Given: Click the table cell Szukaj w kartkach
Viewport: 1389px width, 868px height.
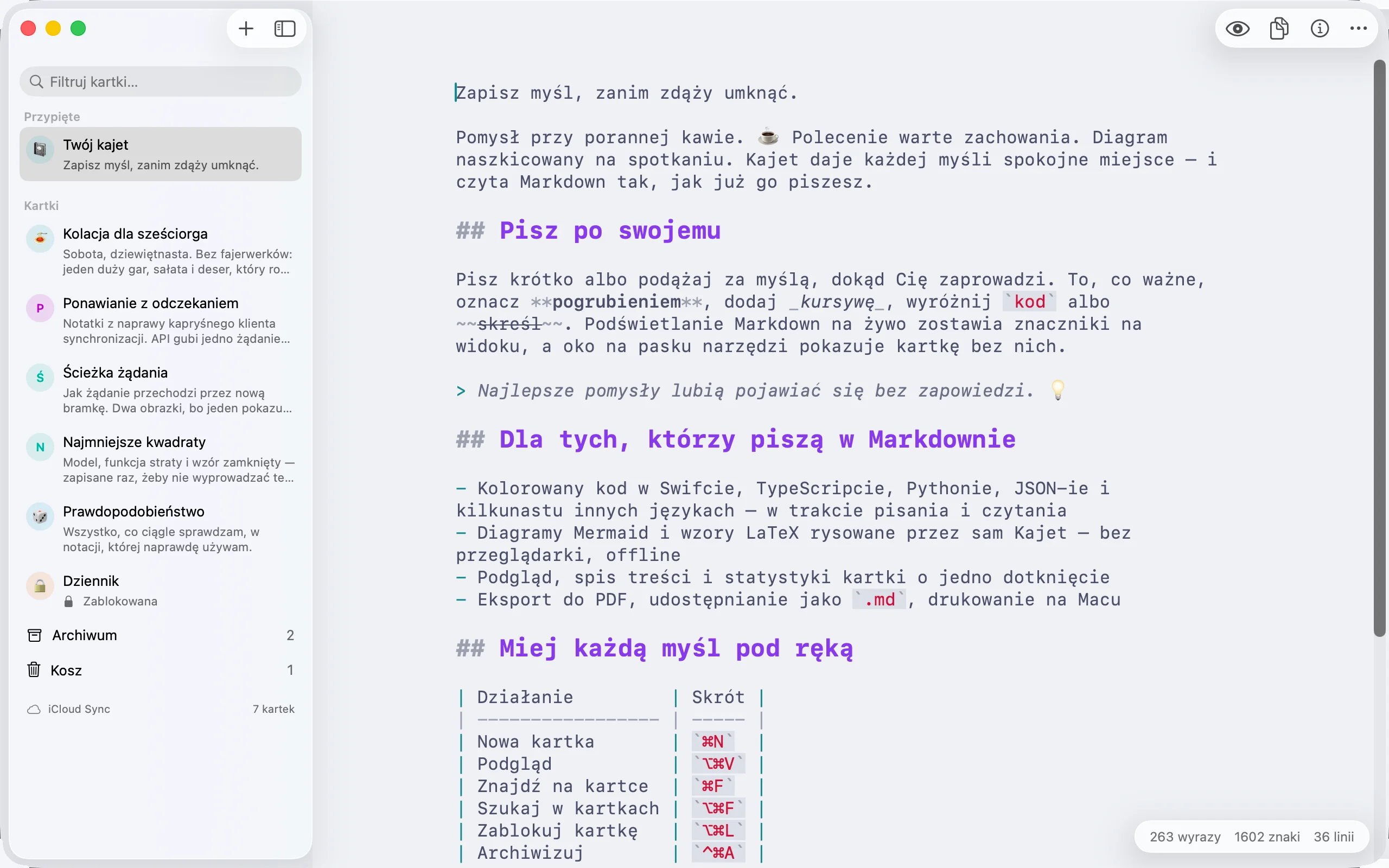Looking at the screenshot, I should [x=568, y=809].
